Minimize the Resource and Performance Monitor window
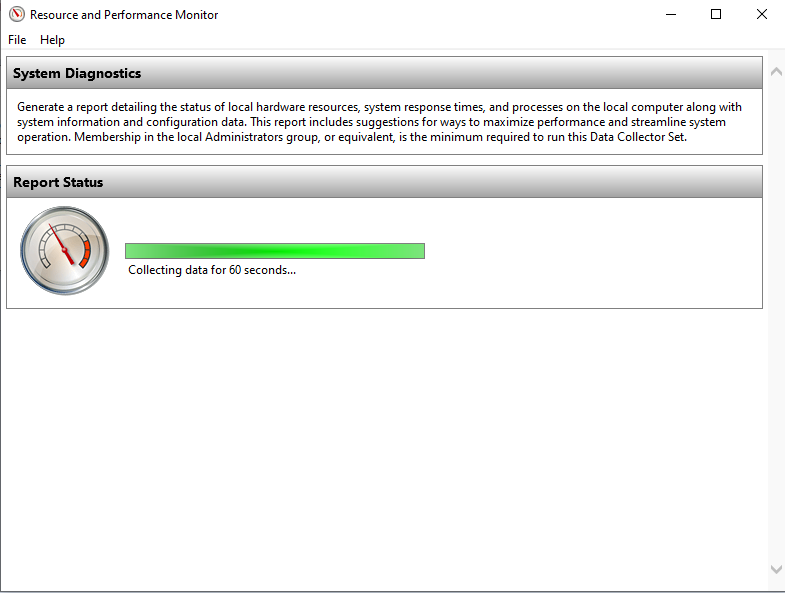The height and width of the screenshot is (593, 785). (x=671, y=15)
